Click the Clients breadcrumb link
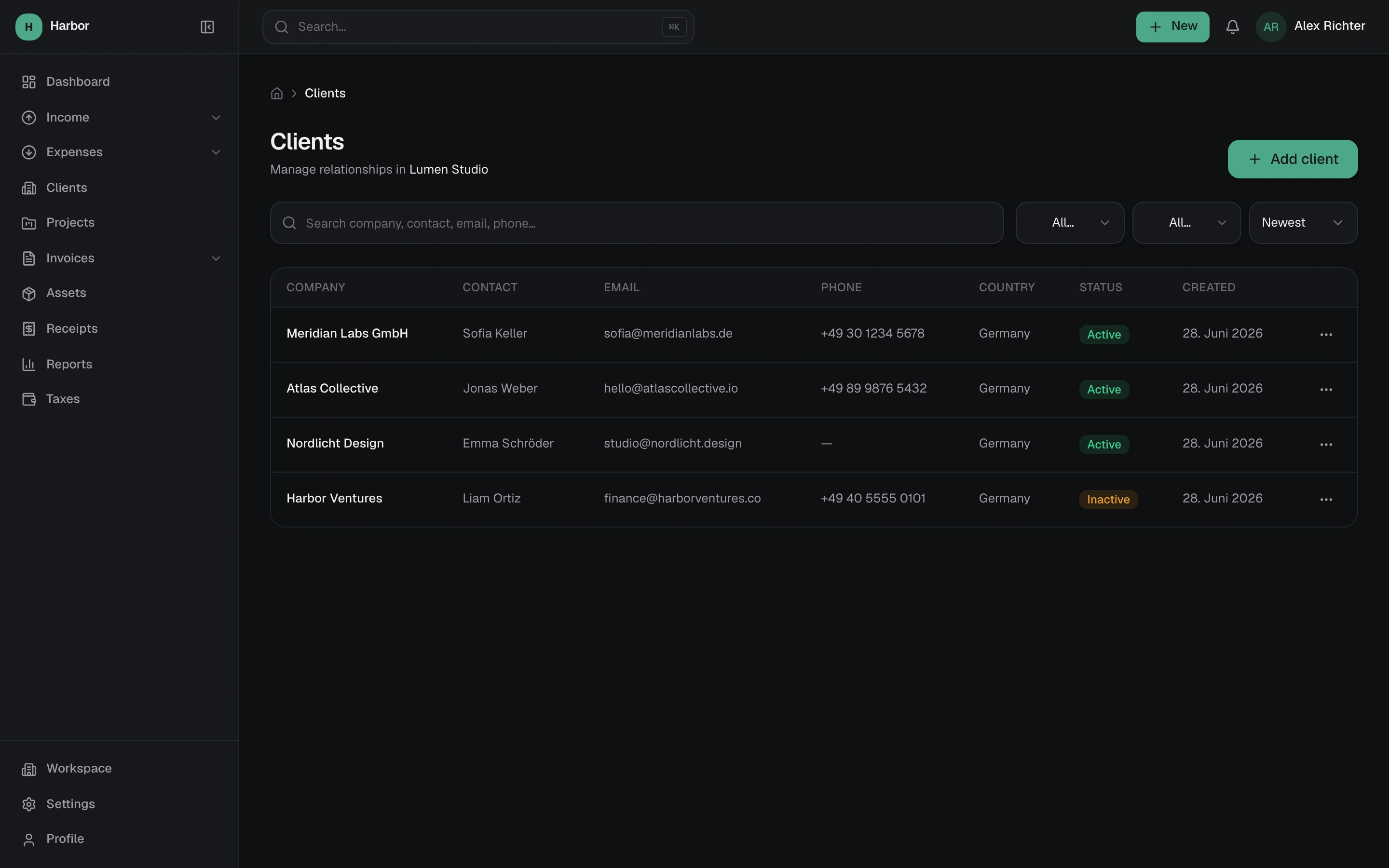Viewport: 1389px width, 868px height. tap(325, 93)
